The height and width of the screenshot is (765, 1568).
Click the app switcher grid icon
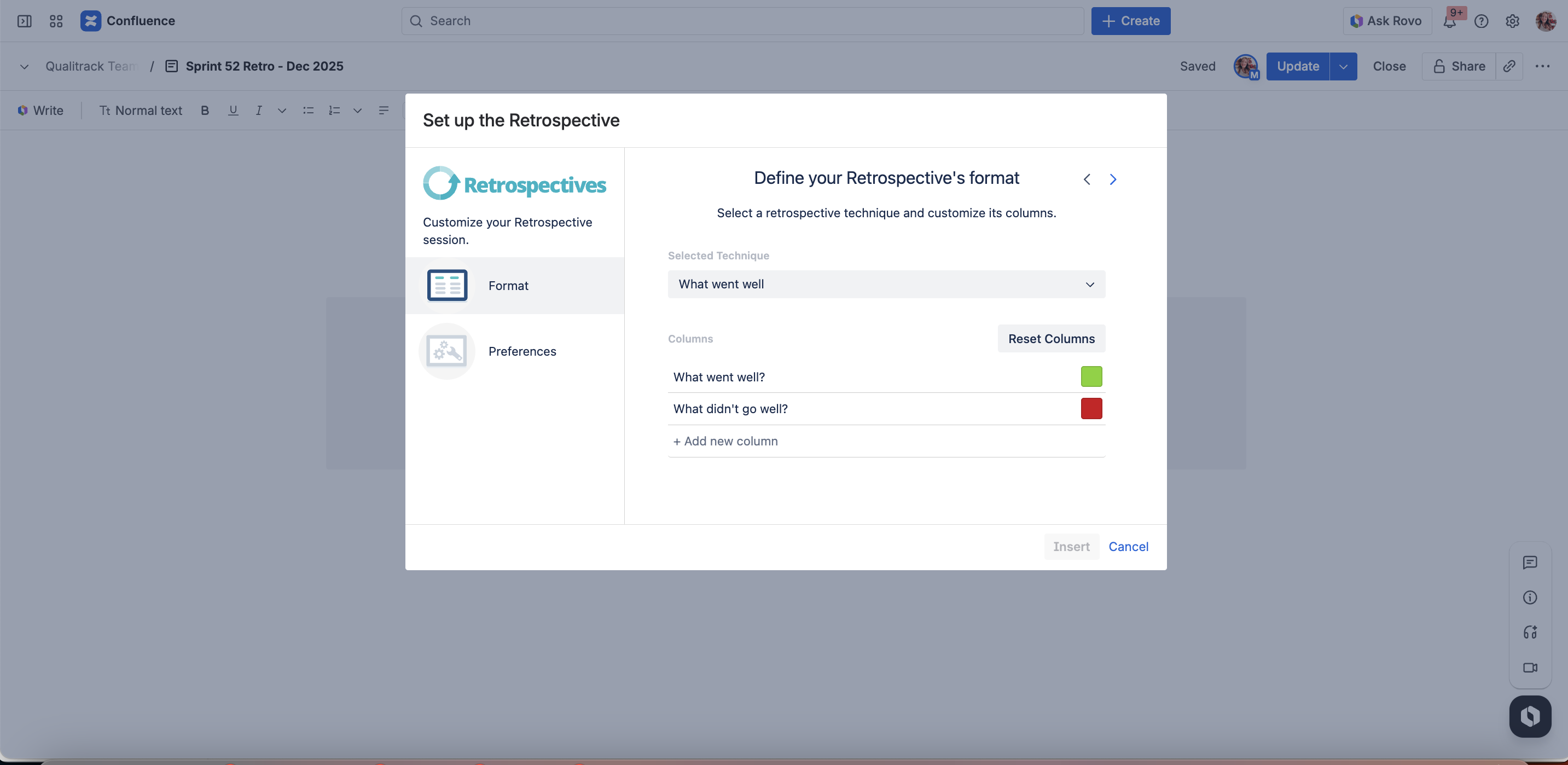56,21
